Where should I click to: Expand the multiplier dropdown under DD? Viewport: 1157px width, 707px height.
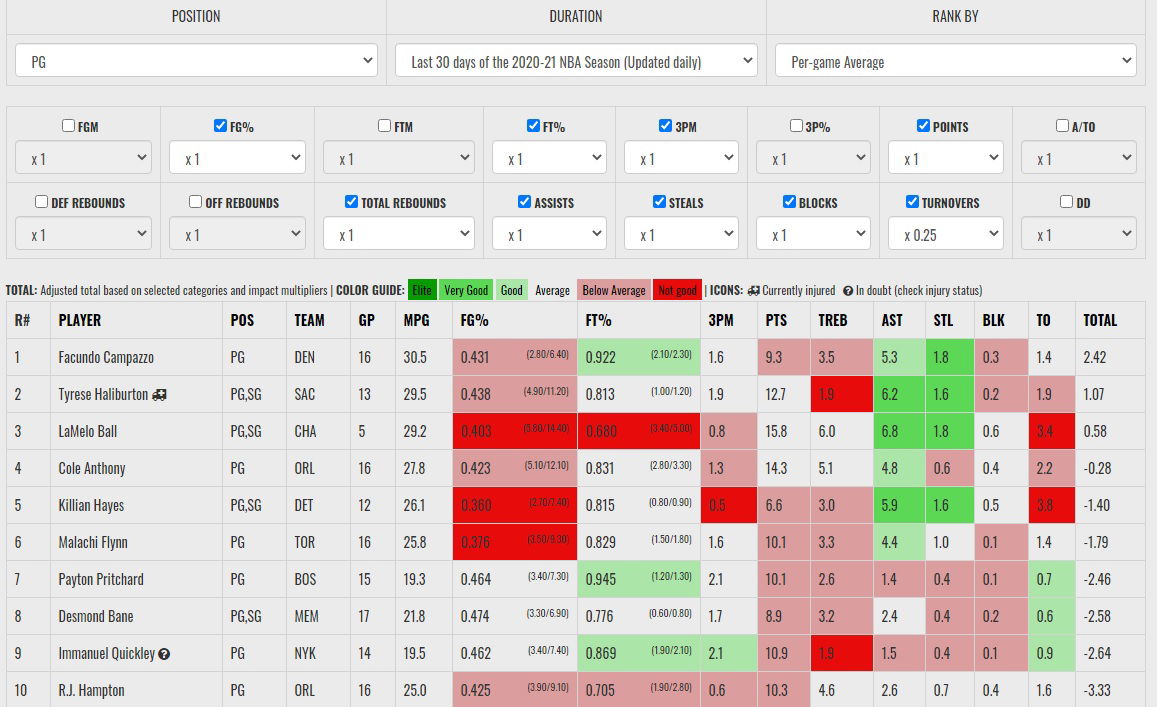point(1079,234)
